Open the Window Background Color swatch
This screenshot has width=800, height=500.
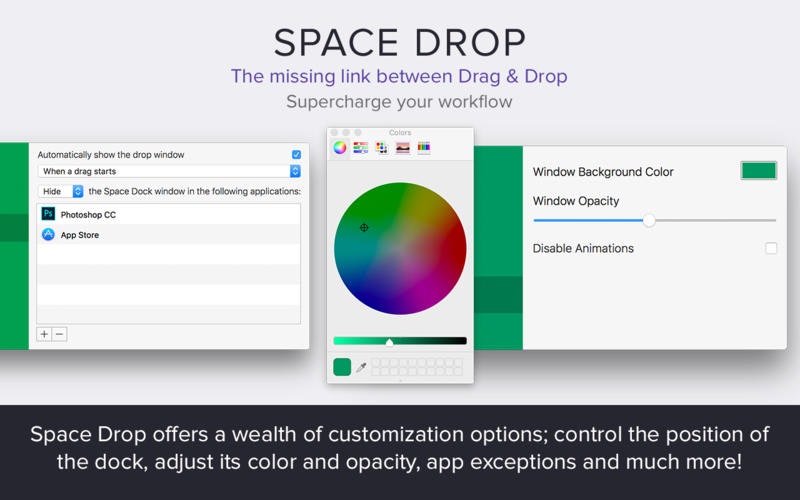pos(759,170)
